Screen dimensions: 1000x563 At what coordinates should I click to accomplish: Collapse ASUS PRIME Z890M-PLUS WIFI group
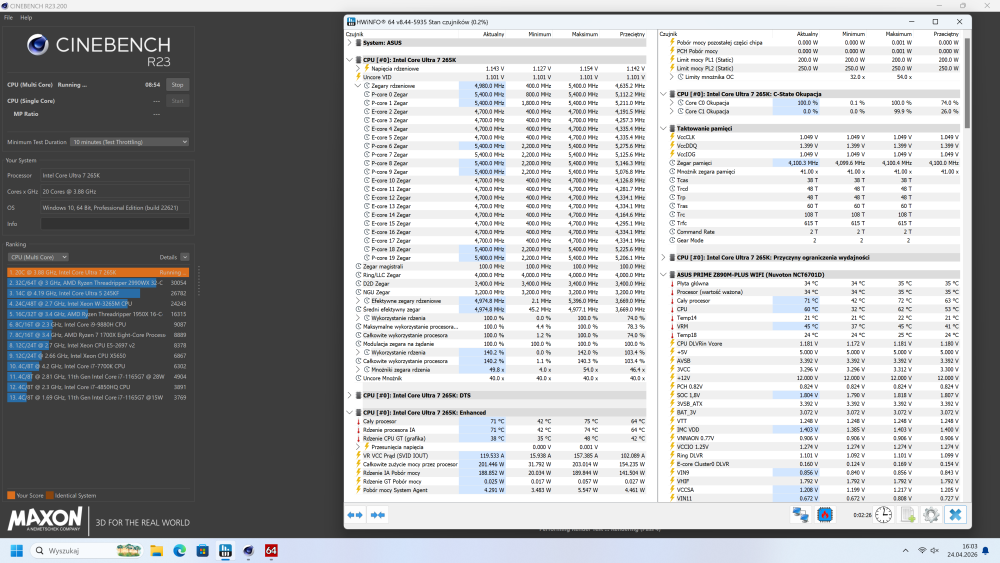(663, 275)
